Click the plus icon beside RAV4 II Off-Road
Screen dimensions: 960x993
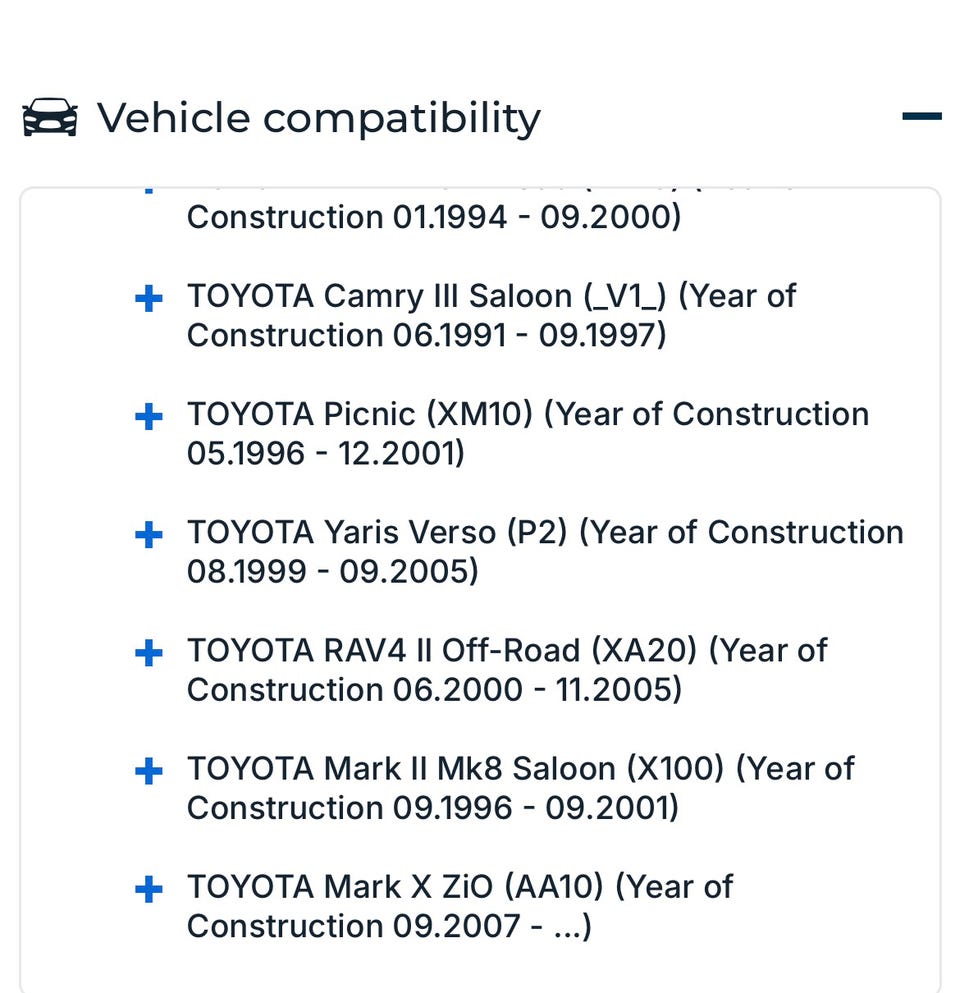pyautogui.click(x=148, y=653)
